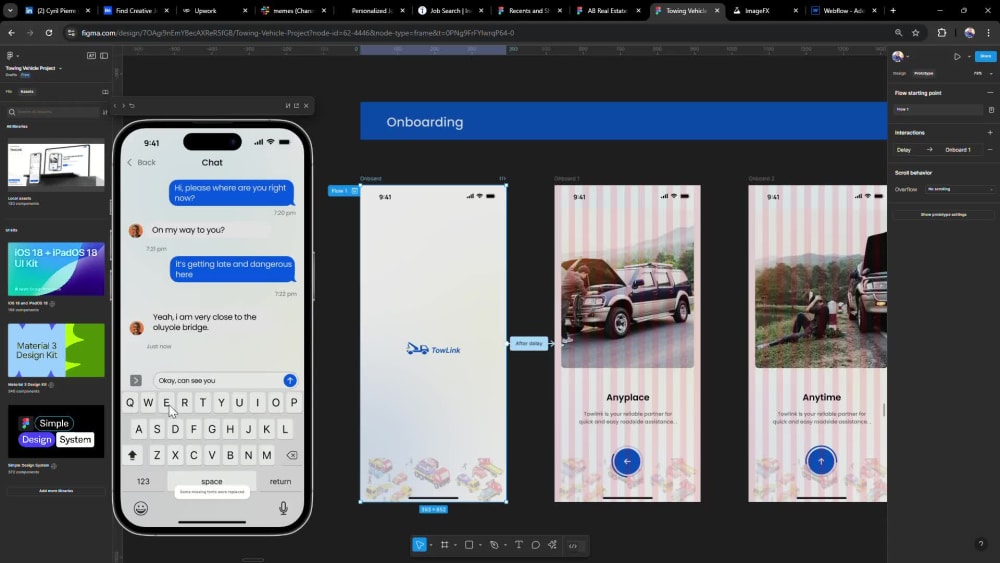Select the Rectangle shape tool
This screenshot has height=563, width=1000.
[469, 545]
